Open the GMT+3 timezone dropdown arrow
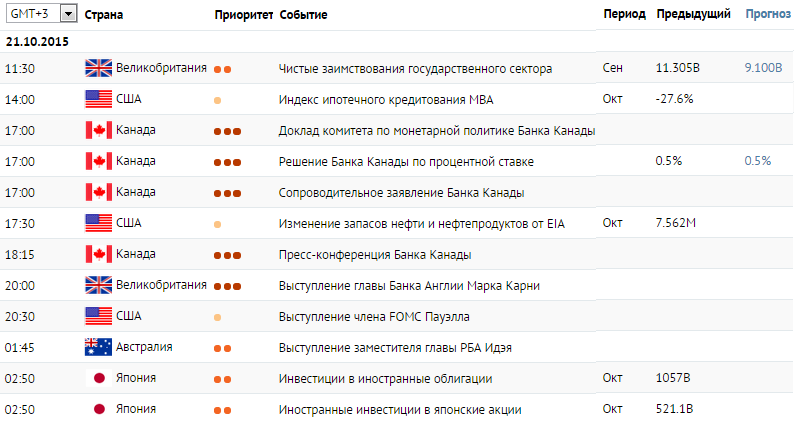This screenshot has width=795, height=424. tap(68, 14)
